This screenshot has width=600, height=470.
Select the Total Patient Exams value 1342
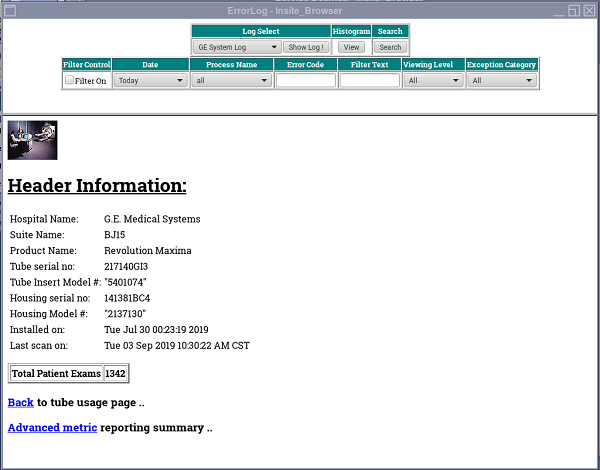(116, 373)
